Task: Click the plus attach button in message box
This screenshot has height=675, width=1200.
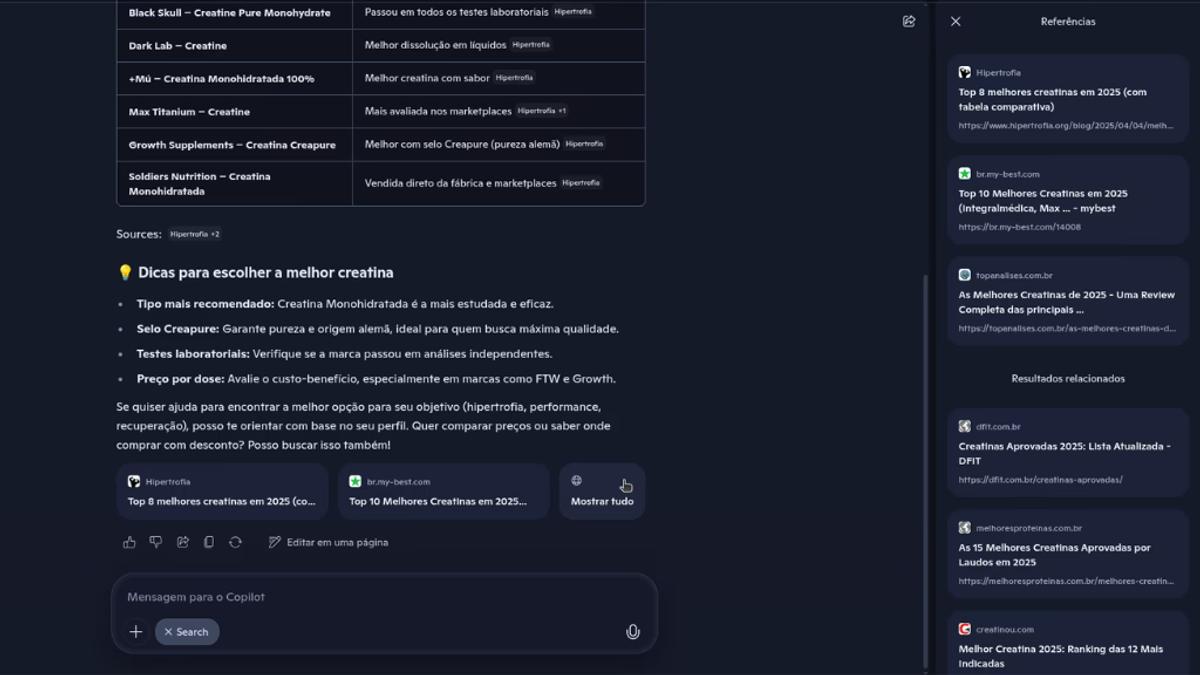Action: tap(136, 632)
